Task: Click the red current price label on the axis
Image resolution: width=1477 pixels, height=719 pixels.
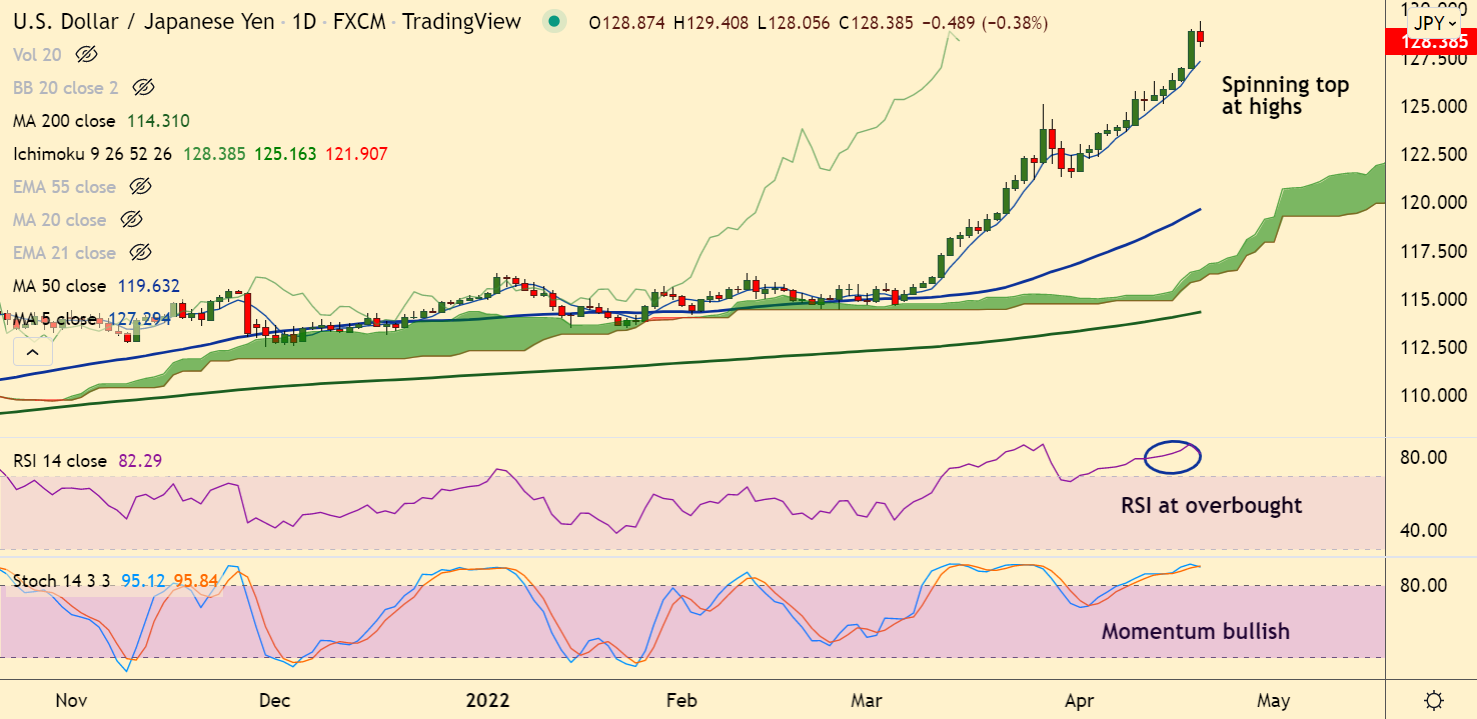Action: click(x=1431, y=43)
